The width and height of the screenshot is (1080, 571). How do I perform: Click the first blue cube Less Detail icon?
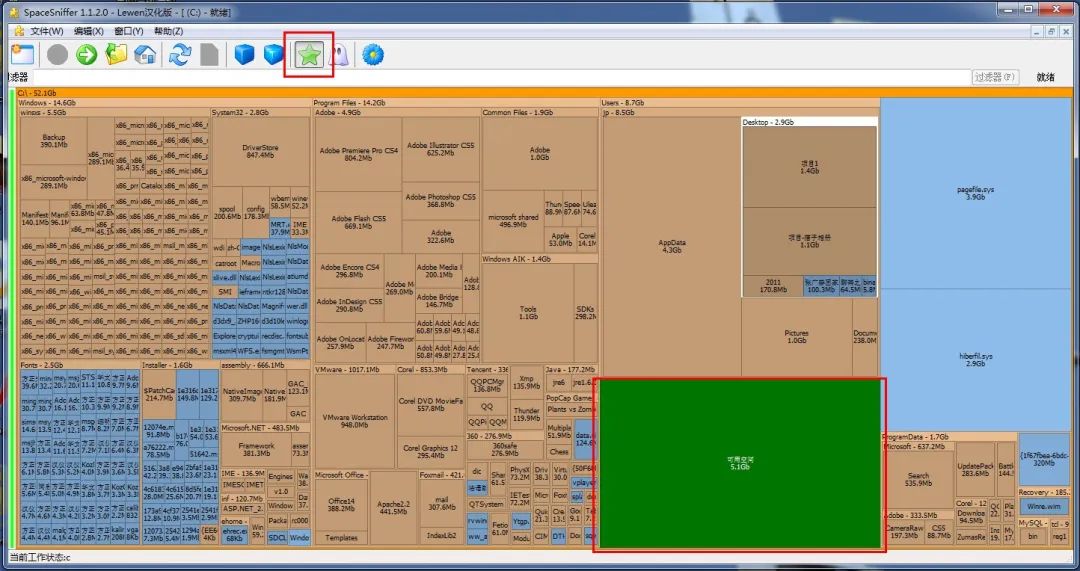(244, 55)
